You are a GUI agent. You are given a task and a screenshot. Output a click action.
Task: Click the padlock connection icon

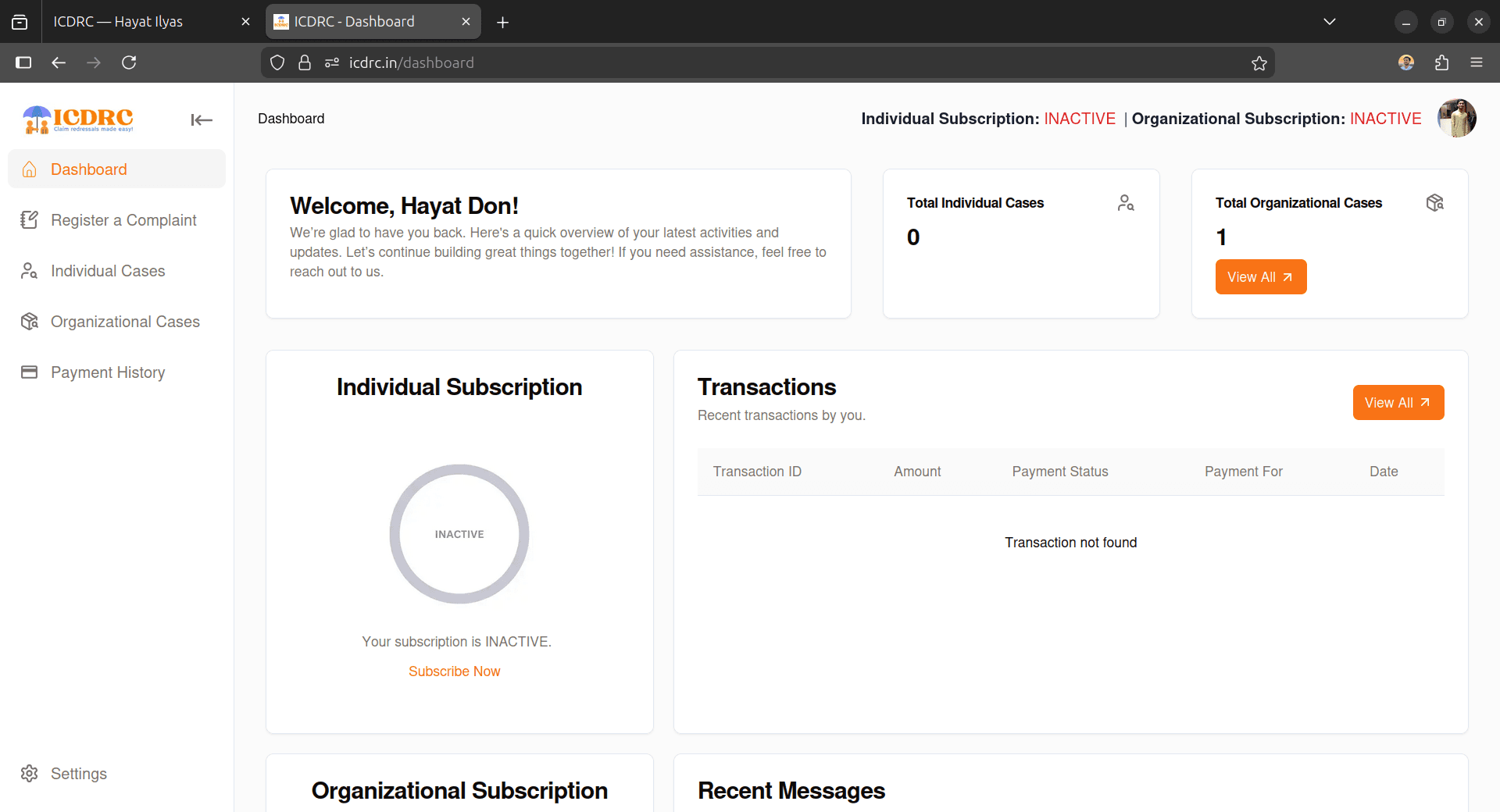point(305,62)
